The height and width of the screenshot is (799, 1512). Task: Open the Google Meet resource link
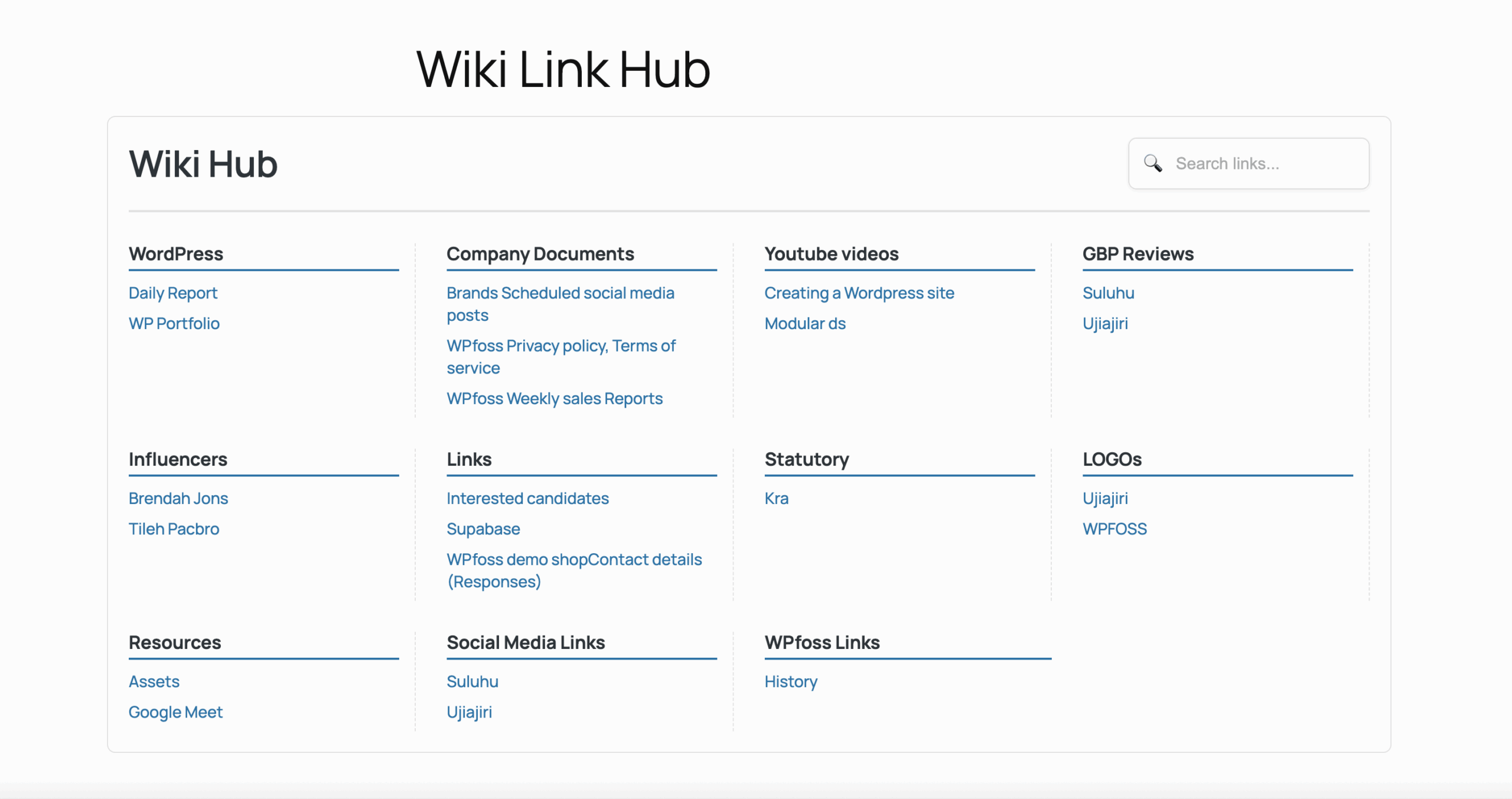coord(175,712)
